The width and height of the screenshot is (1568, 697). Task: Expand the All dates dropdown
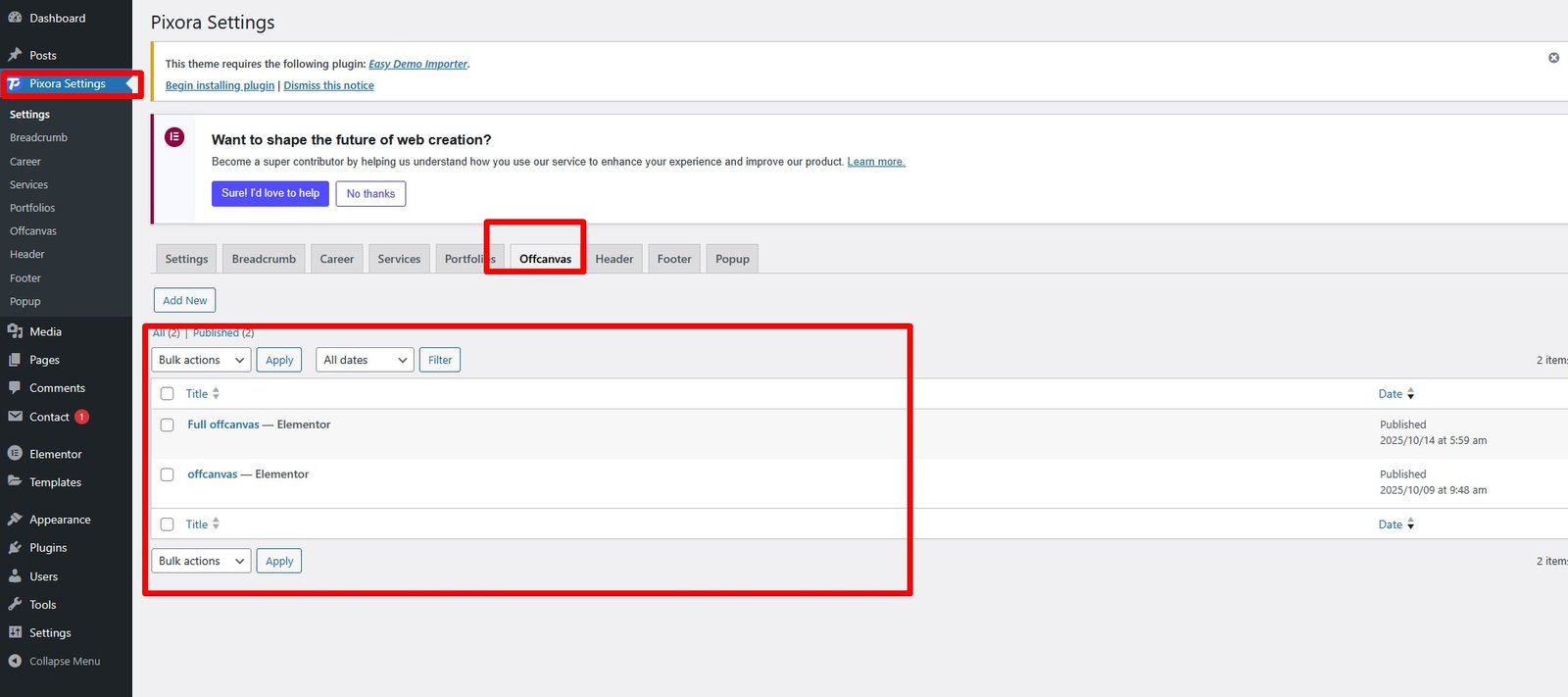pyautogui.click(x=365, y=361)
